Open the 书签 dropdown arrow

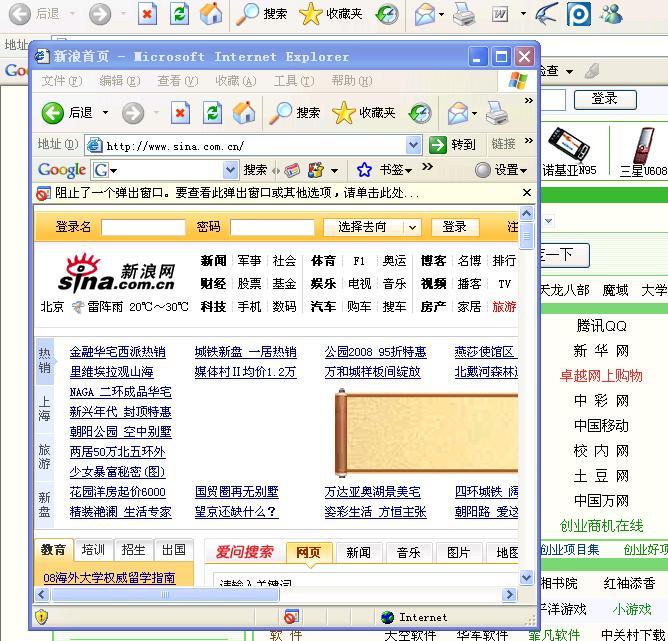click(x=409, y=171)
